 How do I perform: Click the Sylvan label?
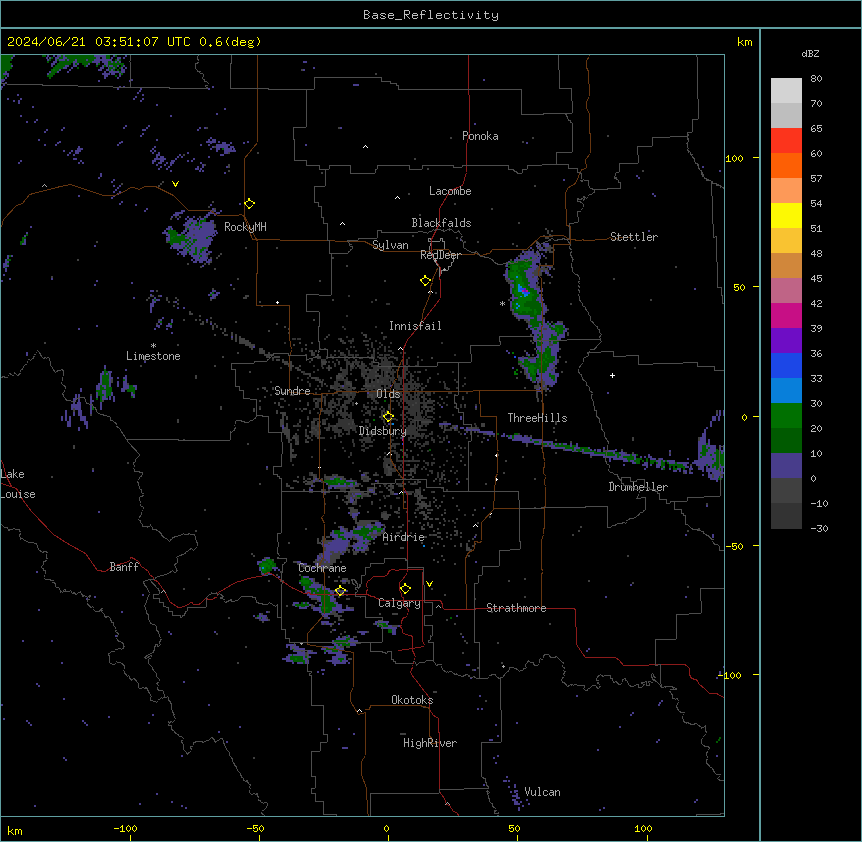click(390, 245)
